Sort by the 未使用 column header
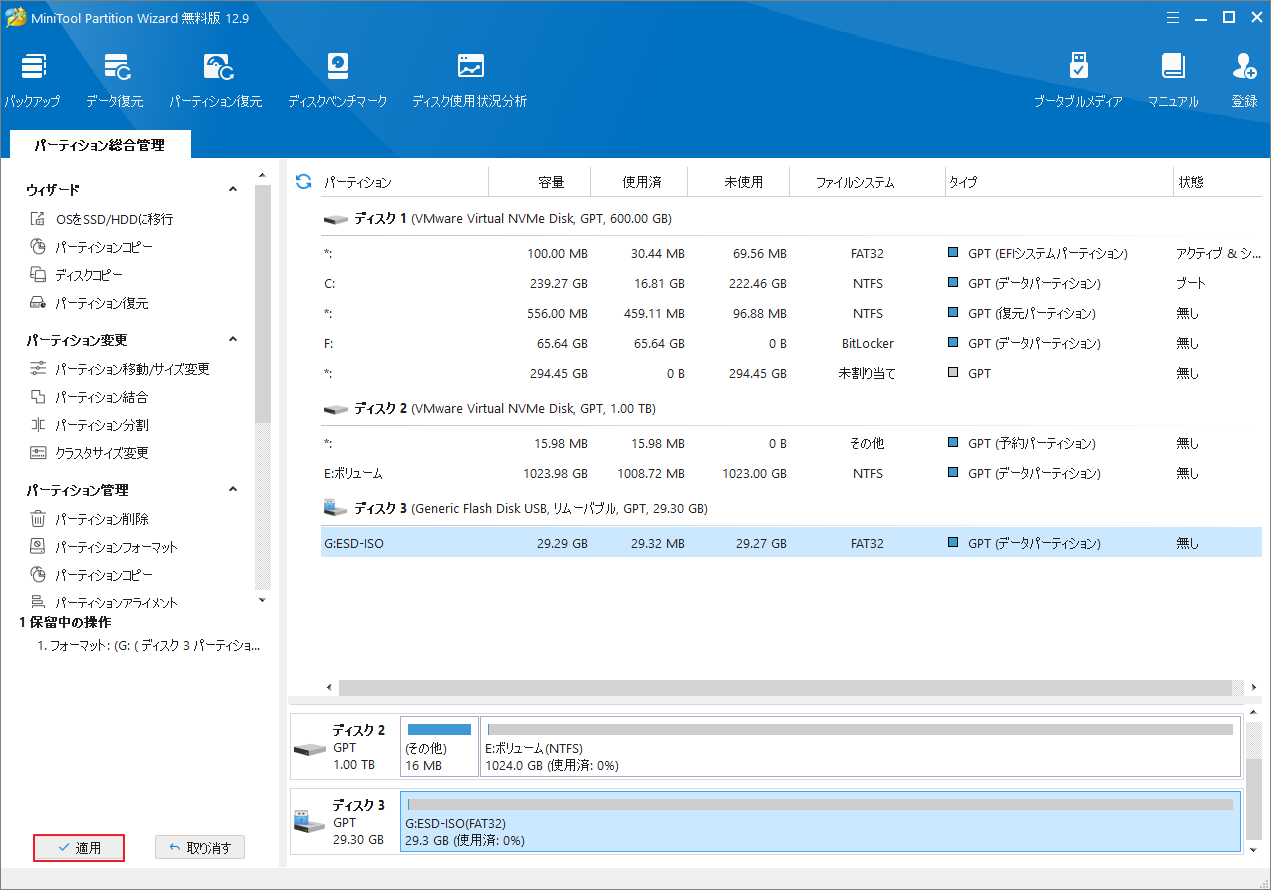 740,182
